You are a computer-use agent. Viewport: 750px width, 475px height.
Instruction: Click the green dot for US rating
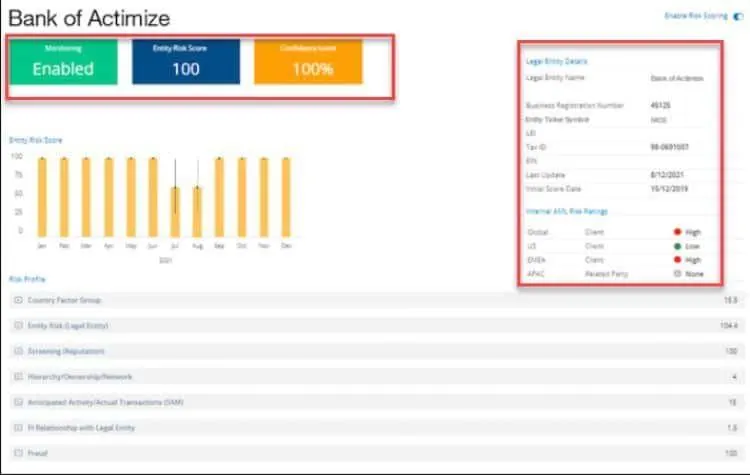677,246
